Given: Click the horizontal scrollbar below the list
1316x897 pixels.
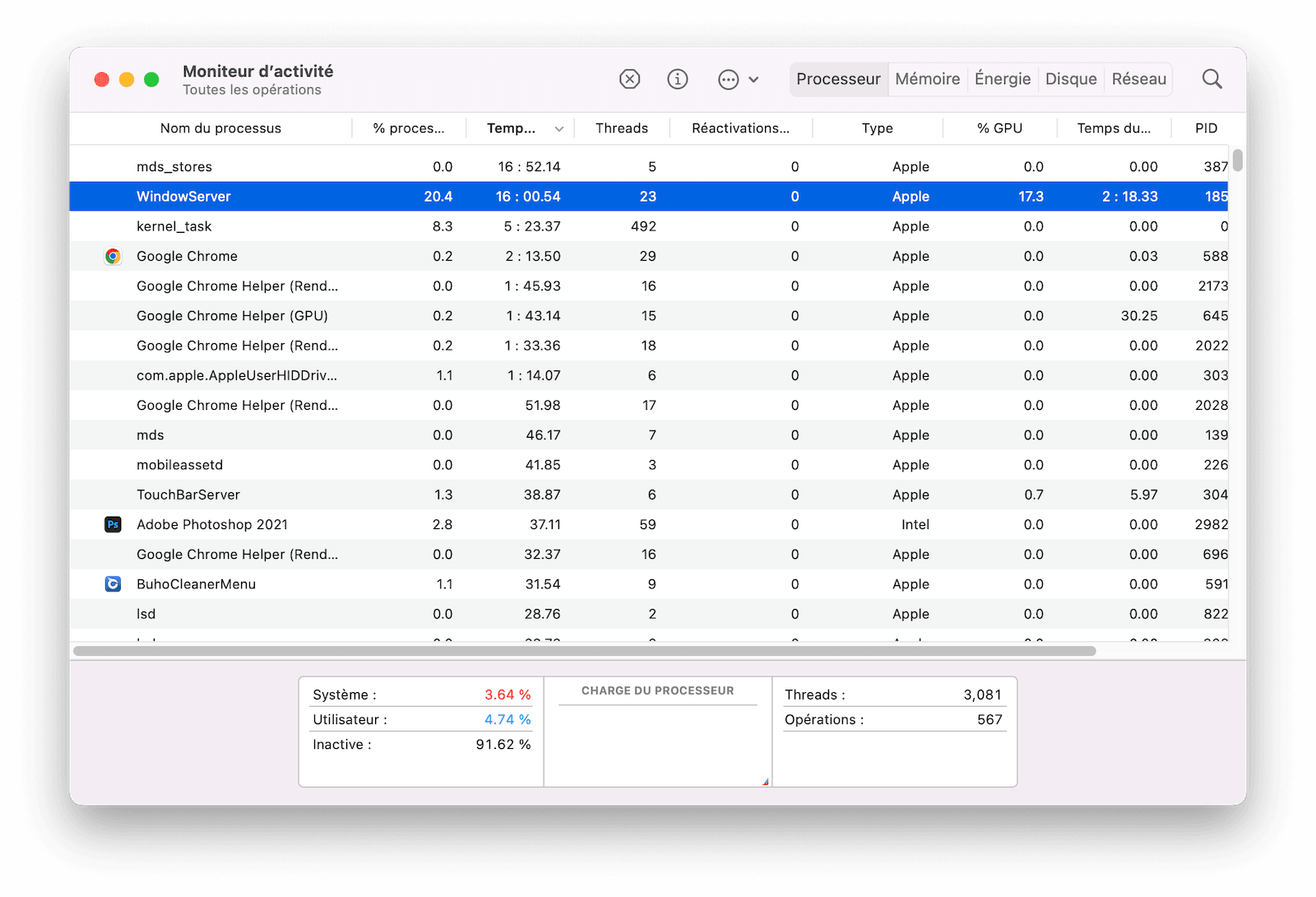Looking at the screenshot, I should coord(584,651).
